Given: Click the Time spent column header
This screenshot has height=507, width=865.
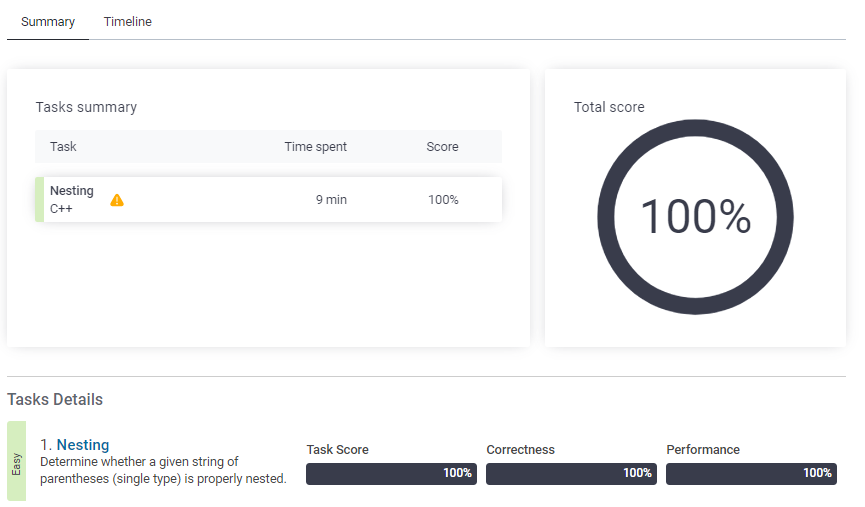Looking at the screenshot, I should click(x=316, y=147).
